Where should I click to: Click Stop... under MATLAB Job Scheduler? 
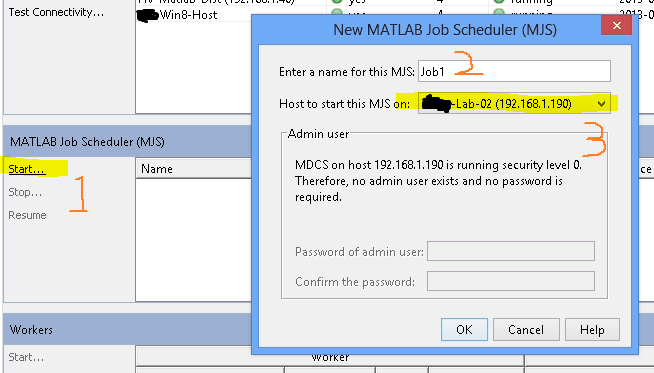pos(25,192)
